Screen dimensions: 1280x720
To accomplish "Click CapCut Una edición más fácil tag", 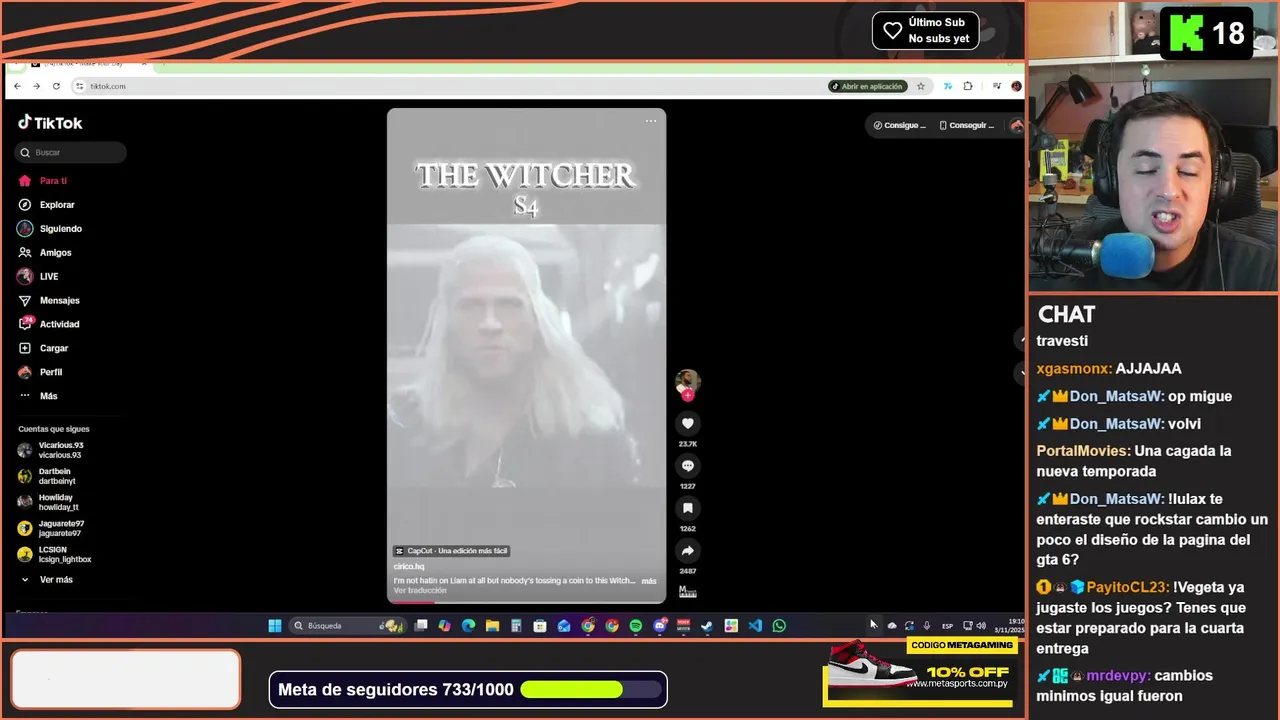I will (451, 551).
